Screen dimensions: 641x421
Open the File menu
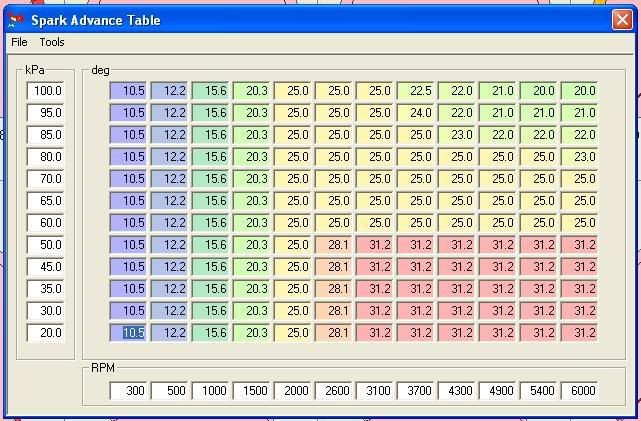pyautogui.click(x=19, y=42)
